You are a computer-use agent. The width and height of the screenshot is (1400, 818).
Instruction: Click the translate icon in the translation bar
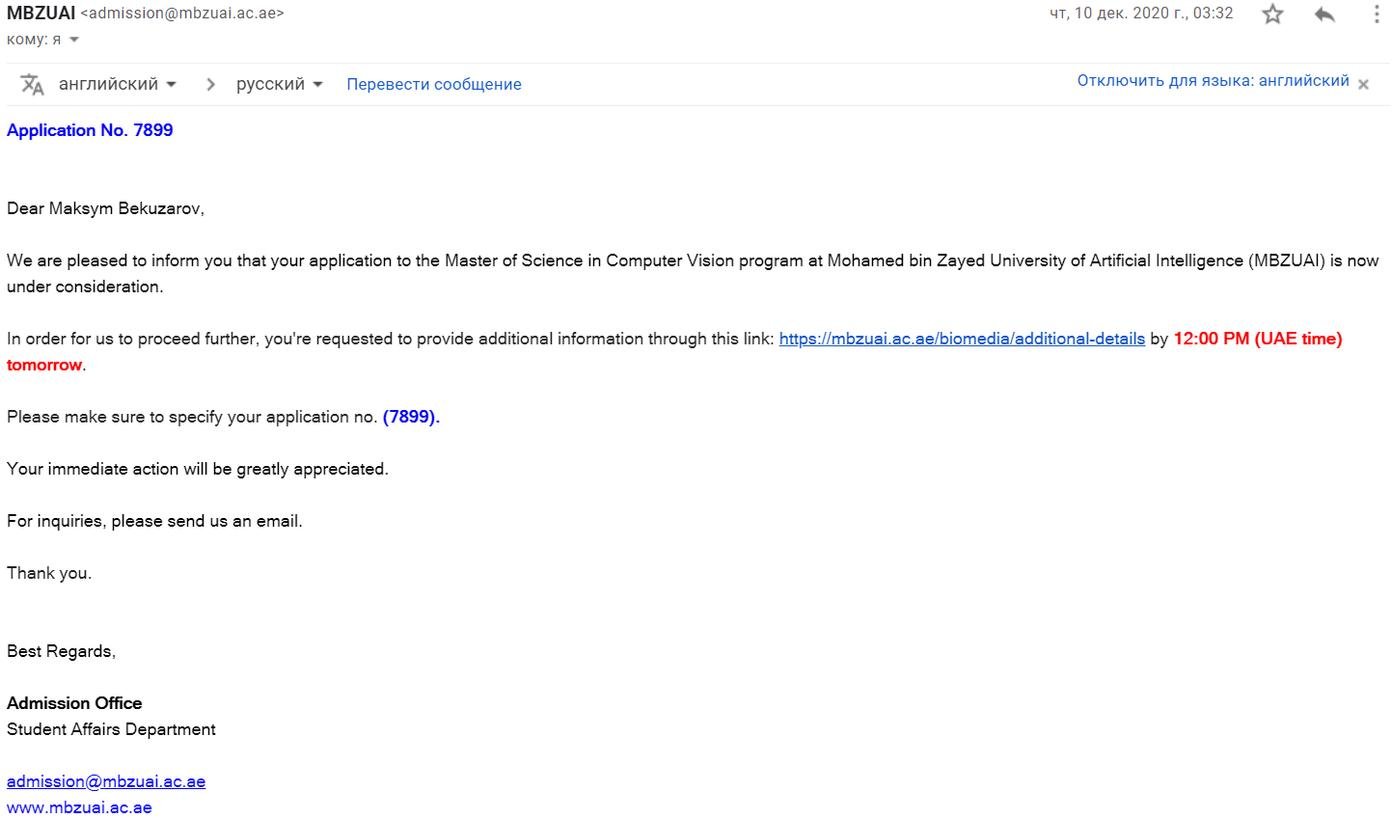(32, 84)
